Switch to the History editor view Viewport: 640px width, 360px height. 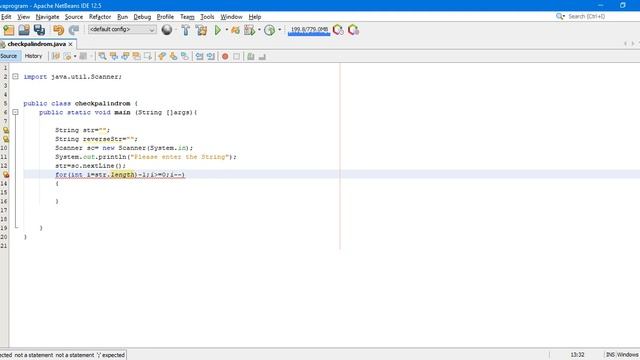(x=33, y=56)
